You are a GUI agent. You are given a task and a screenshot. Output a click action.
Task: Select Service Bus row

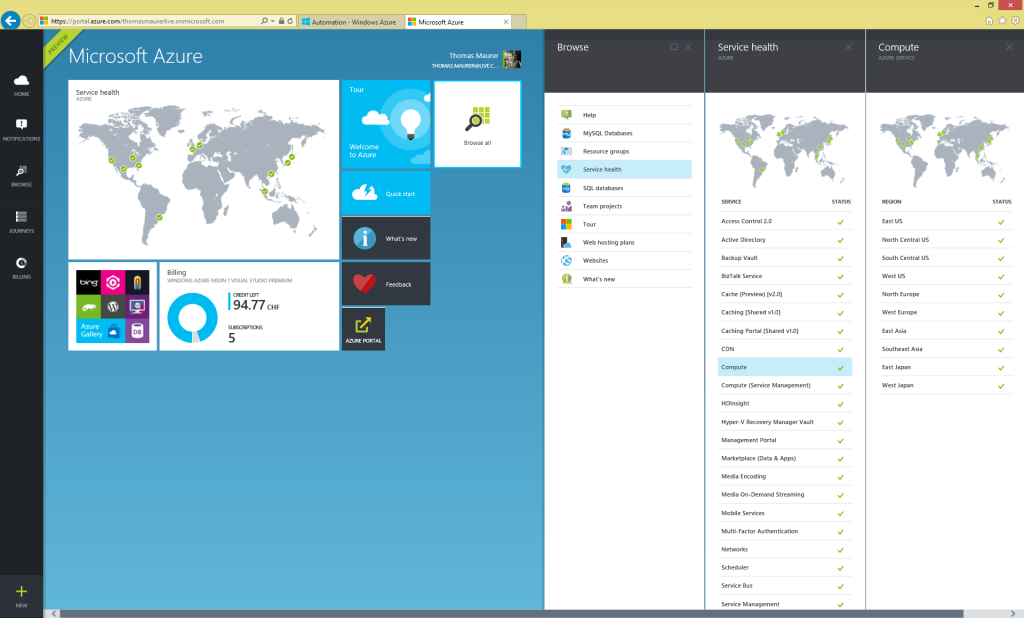(785, 586)
